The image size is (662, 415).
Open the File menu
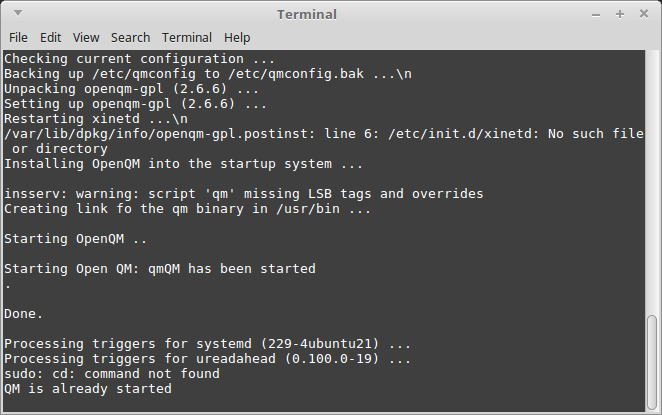[x=18, y=38]
